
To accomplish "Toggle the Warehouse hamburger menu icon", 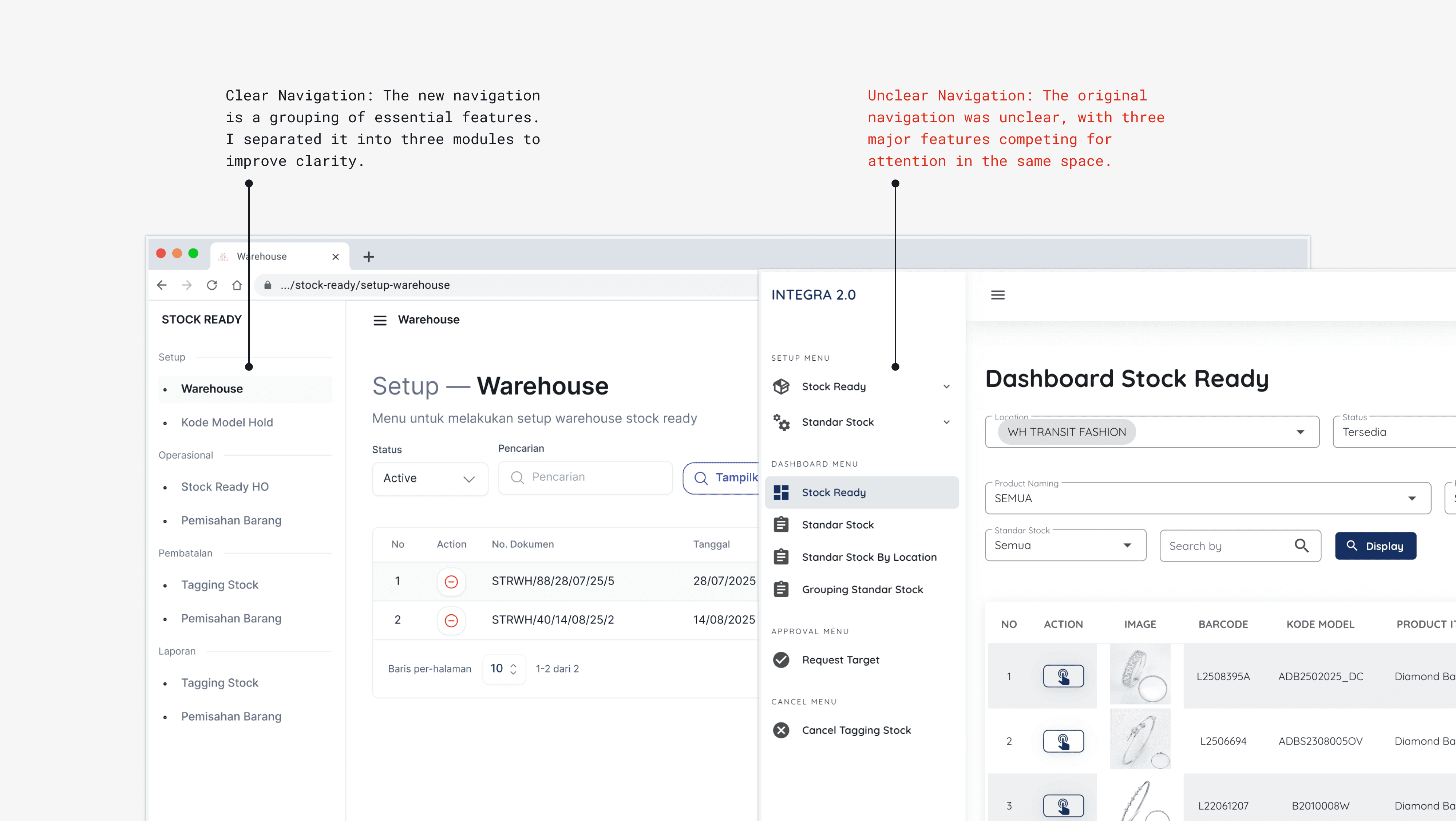I will pos(380,320).
